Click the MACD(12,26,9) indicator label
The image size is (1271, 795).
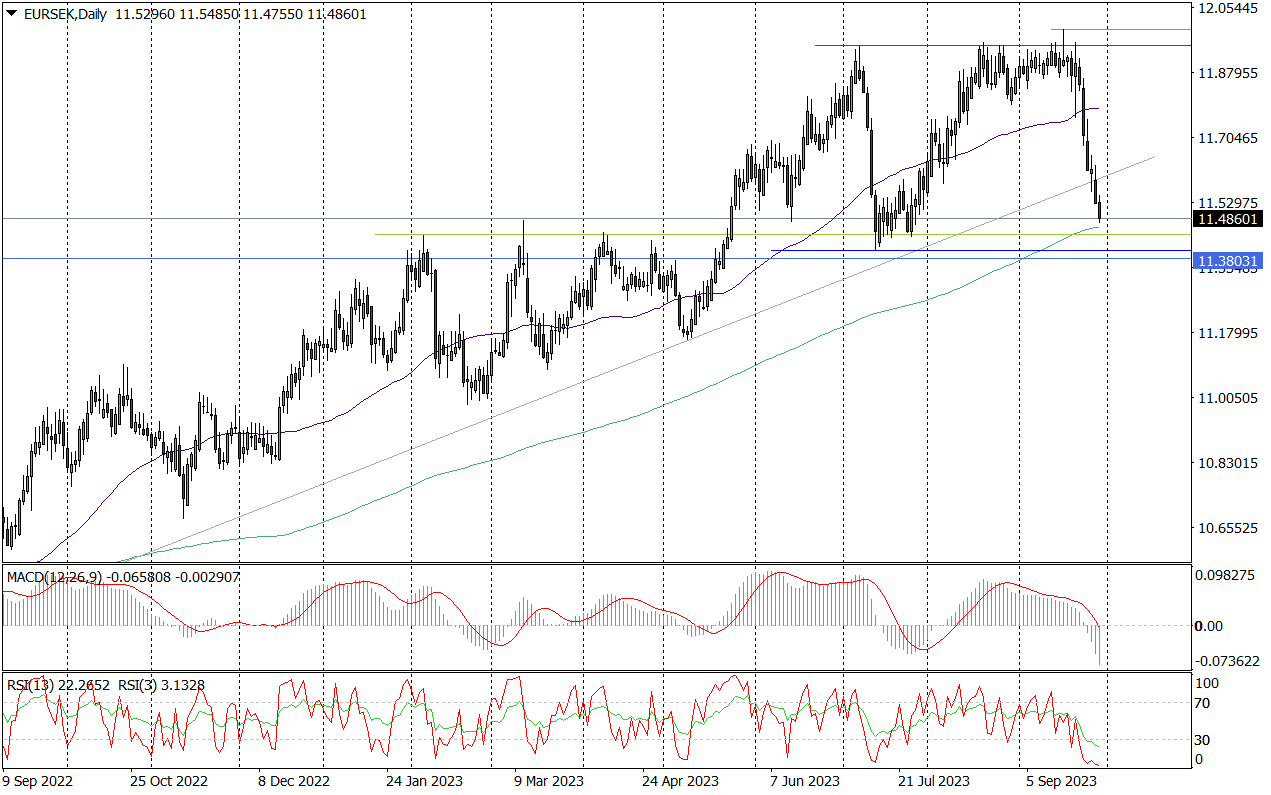point(55,578)
